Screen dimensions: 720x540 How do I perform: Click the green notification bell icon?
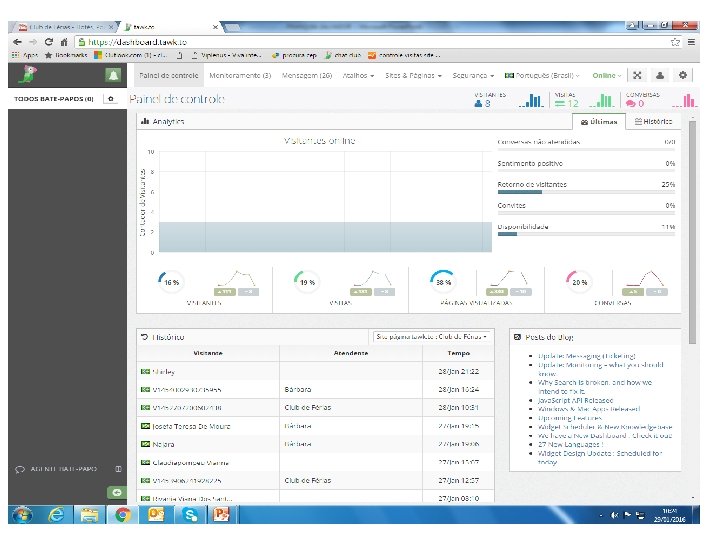113,75
